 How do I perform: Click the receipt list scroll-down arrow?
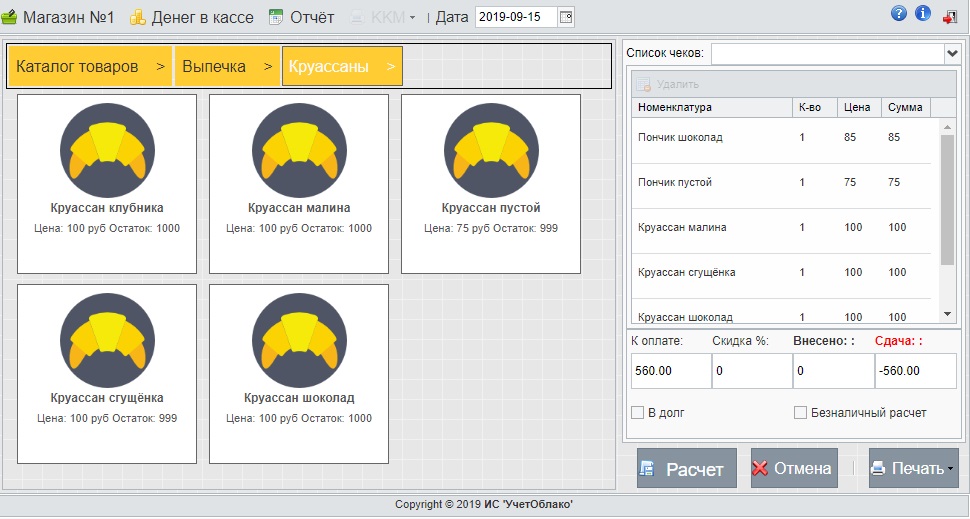[947, 315]
